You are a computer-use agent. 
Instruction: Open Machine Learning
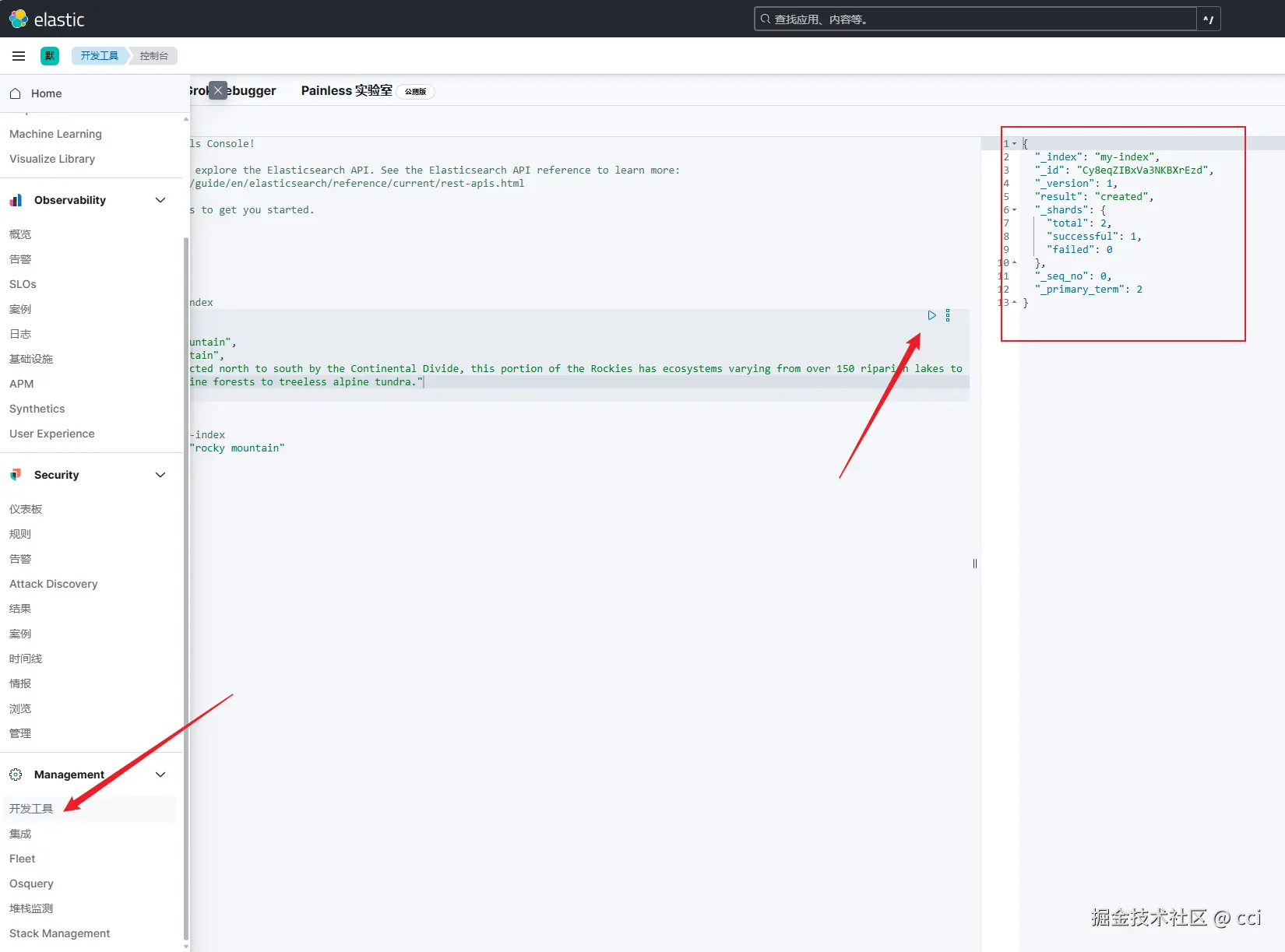pyautogui.click(x=55, y=134)
